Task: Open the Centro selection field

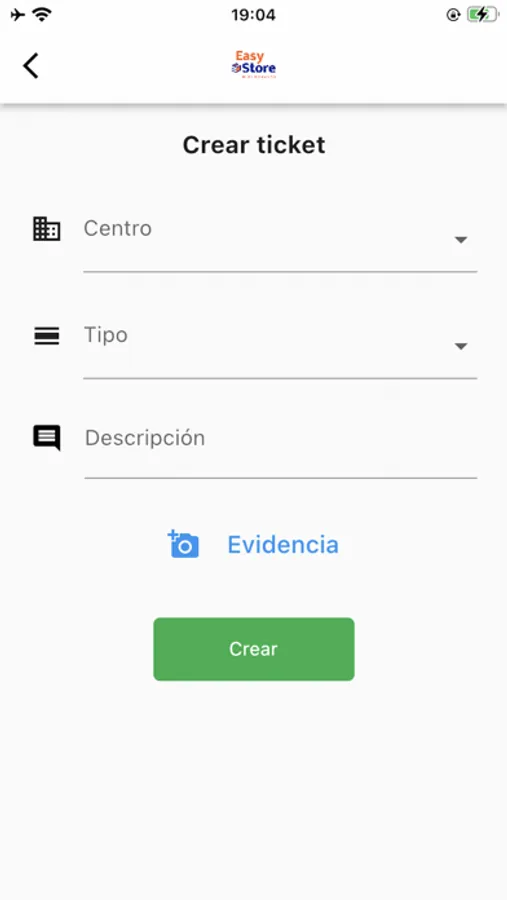Action: [280, 239]
